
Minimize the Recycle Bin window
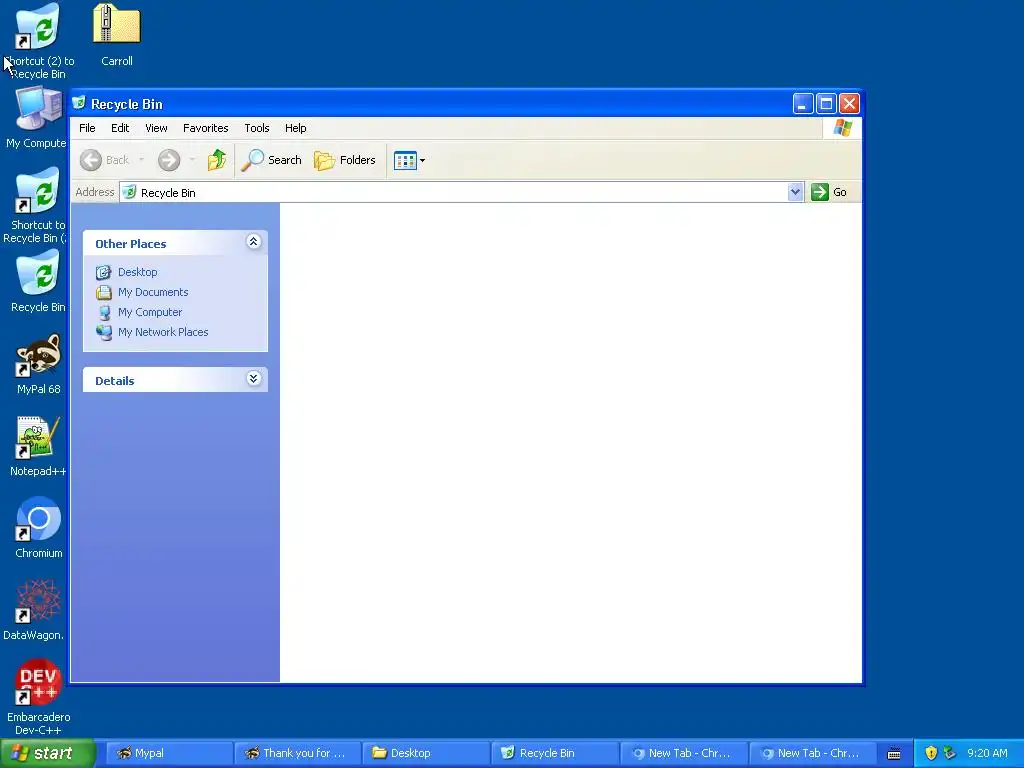tap(803, 103)
